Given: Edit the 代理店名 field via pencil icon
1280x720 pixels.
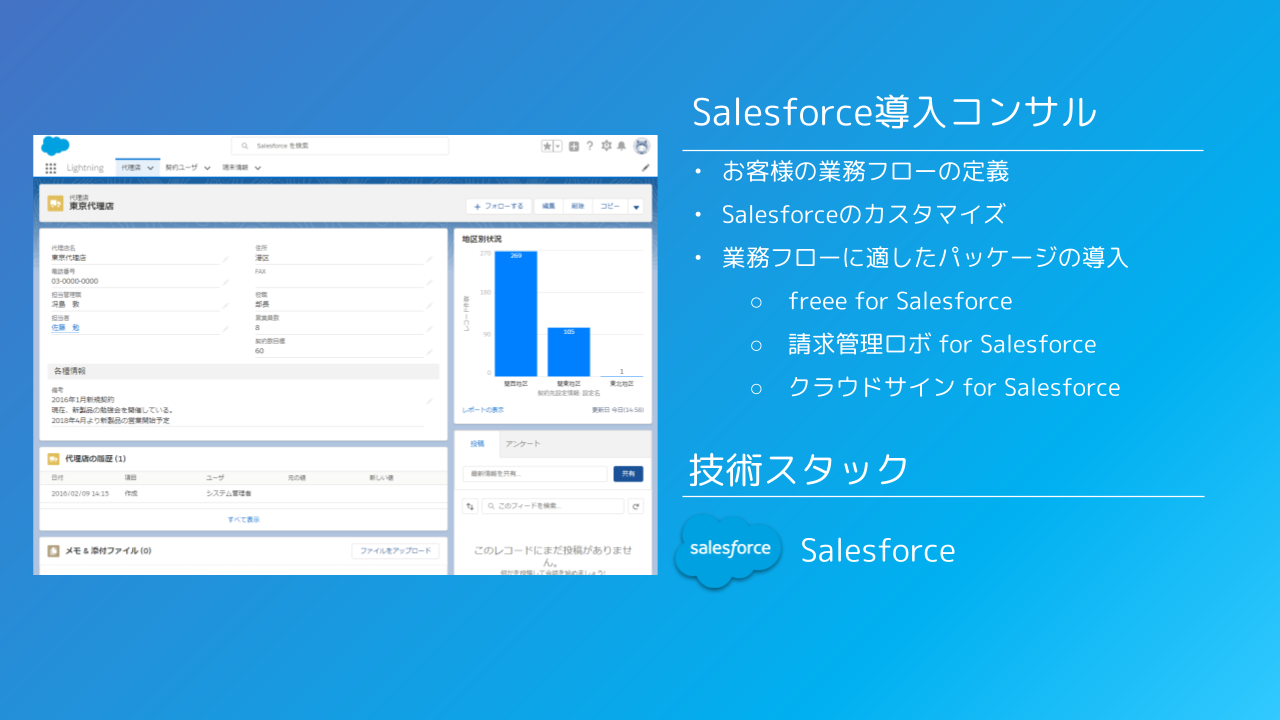Looking at the screenshot, I should coord(226,258).
